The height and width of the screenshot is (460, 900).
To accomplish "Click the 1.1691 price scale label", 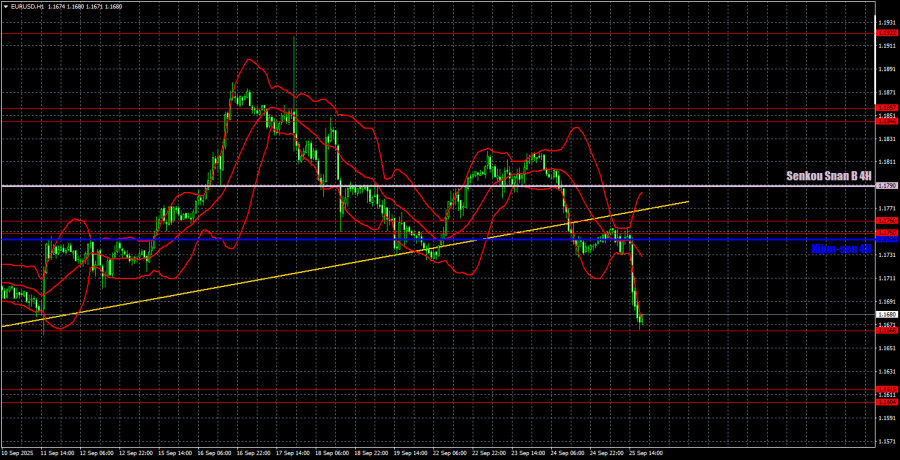I will [885, 301].
